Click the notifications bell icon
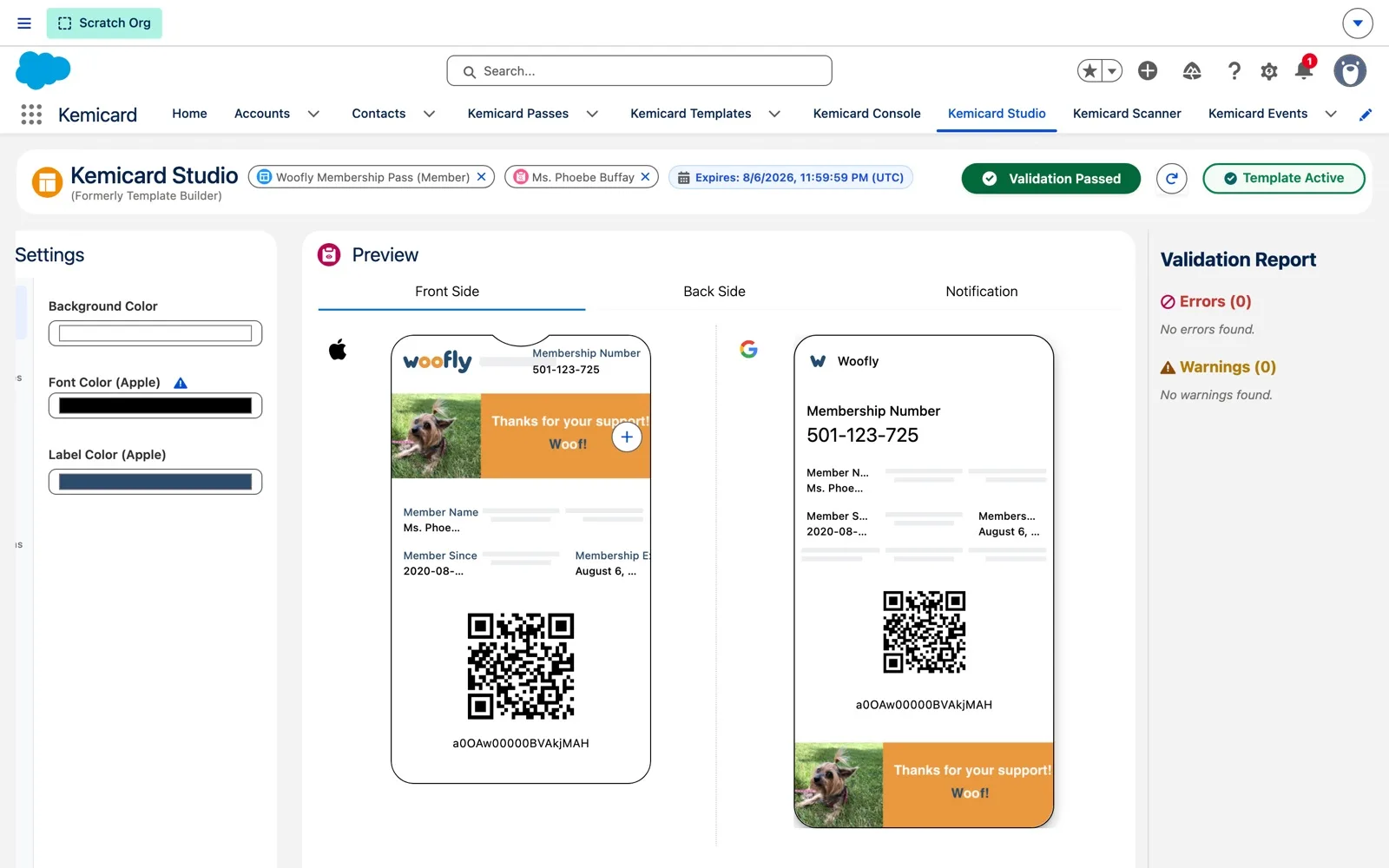Image resolution: width=1389 pixels, height=868 pixels. pyautogui.click(x=1304, y=69)
